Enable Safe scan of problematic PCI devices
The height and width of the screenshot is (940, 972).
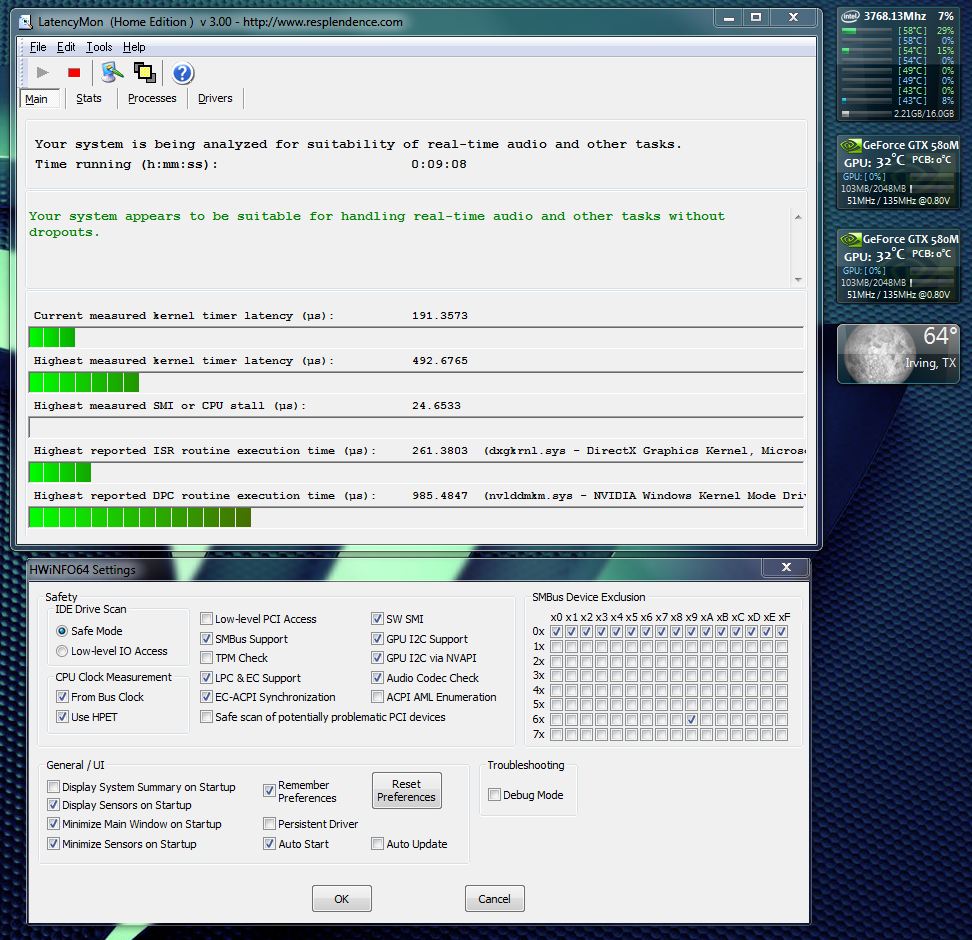[x=206, y=717]
